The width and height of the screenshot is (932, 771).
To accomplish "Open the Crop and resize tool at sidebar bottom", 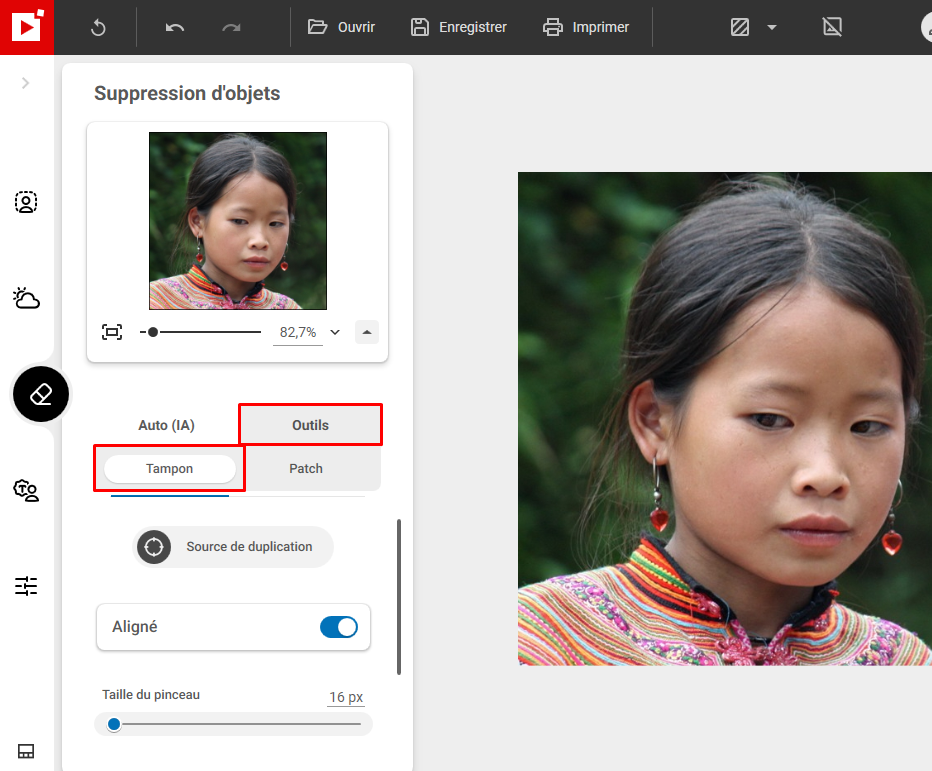I will pyautogui.click(x=26, y=751).
